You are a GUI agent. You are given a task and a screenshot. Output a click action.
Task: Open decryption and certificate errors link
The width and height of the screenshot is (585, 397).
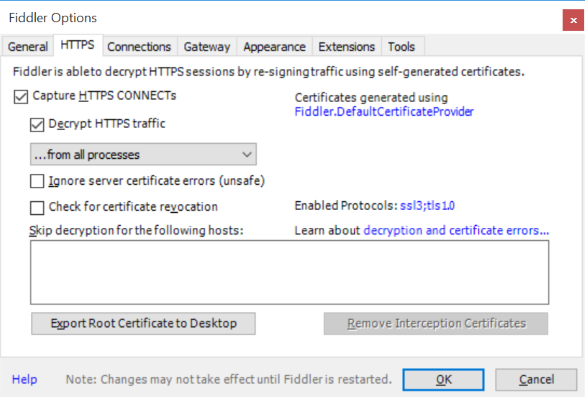(x=456, y=230)
